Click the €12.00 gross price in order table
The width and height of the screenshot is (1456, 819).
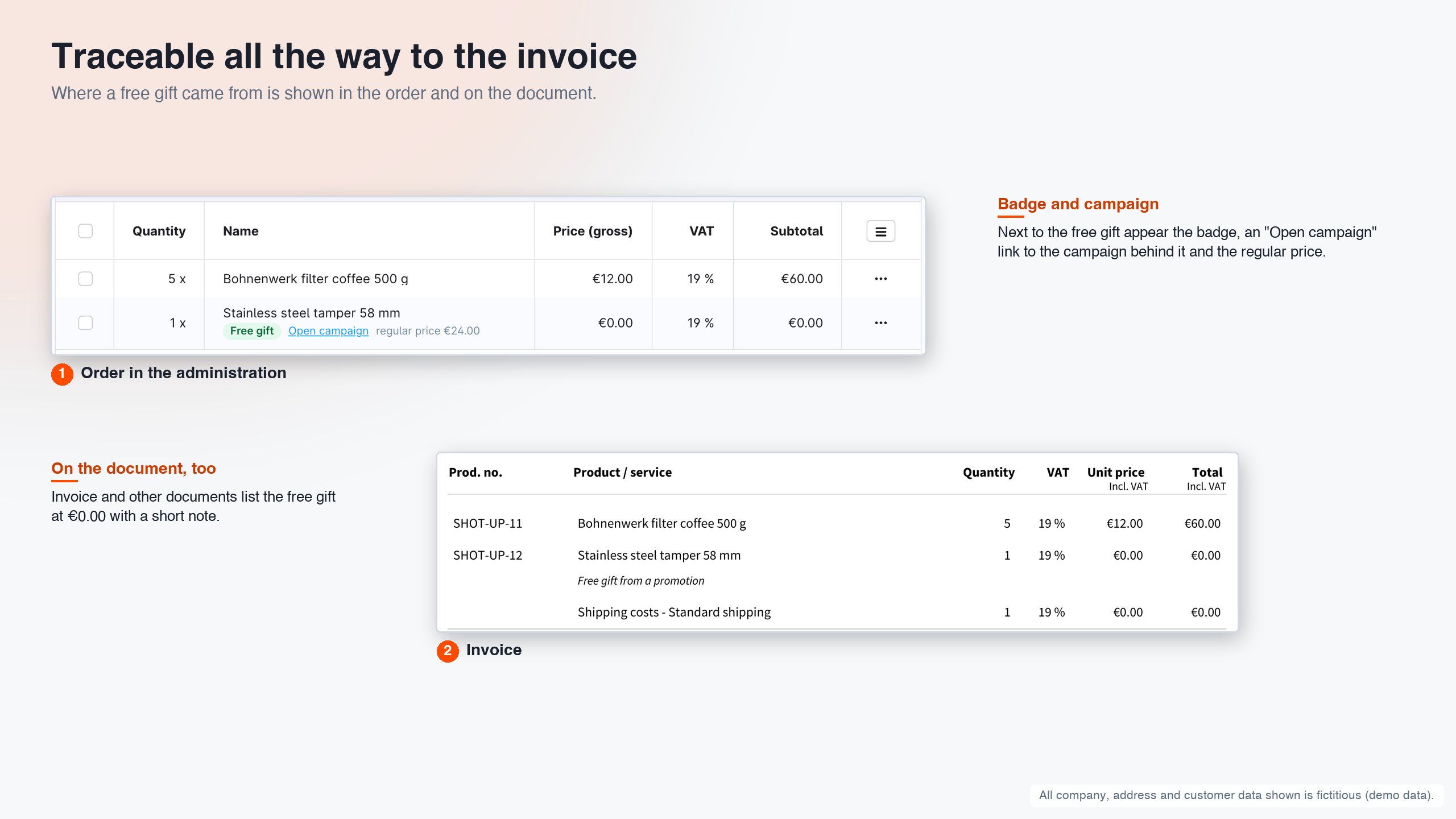pyautogui.click(x=613, y=279)
